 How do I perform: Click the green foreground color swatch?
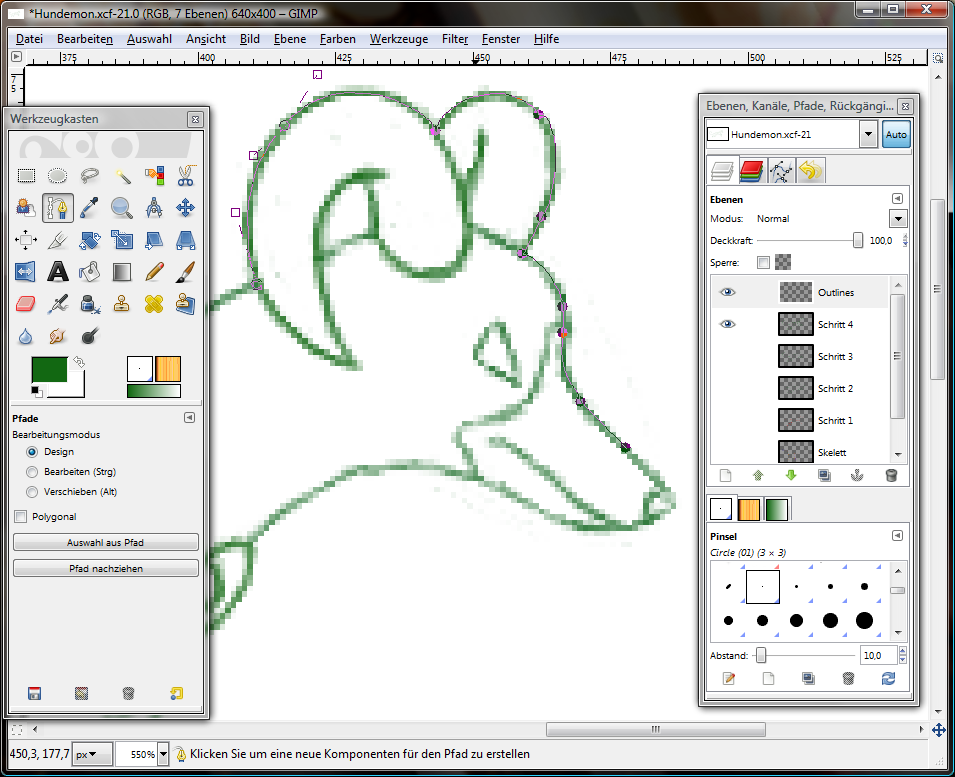tap(49, 369)
